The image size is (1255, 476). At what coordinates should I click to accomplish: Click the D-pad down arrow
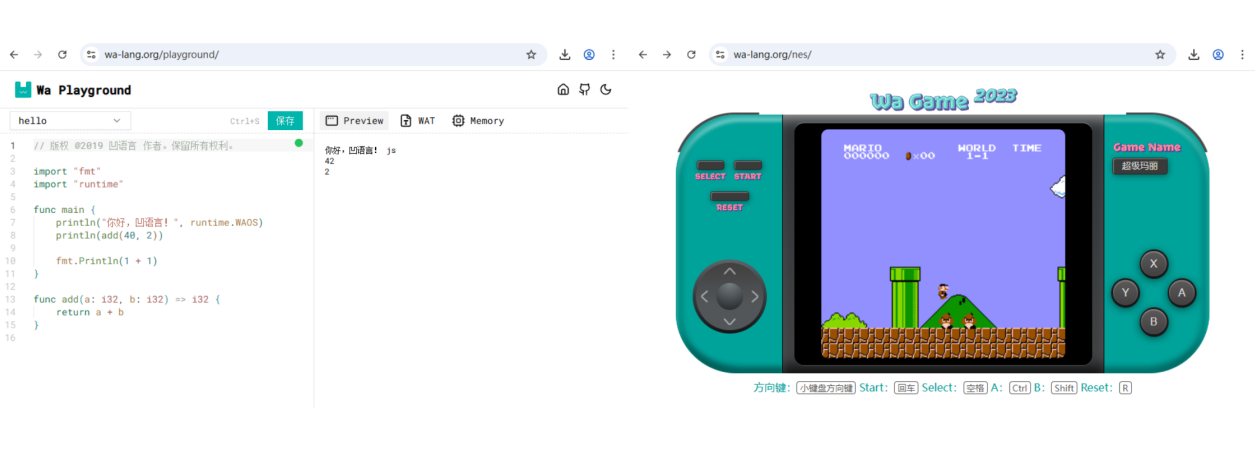click(x=730, y=321)
